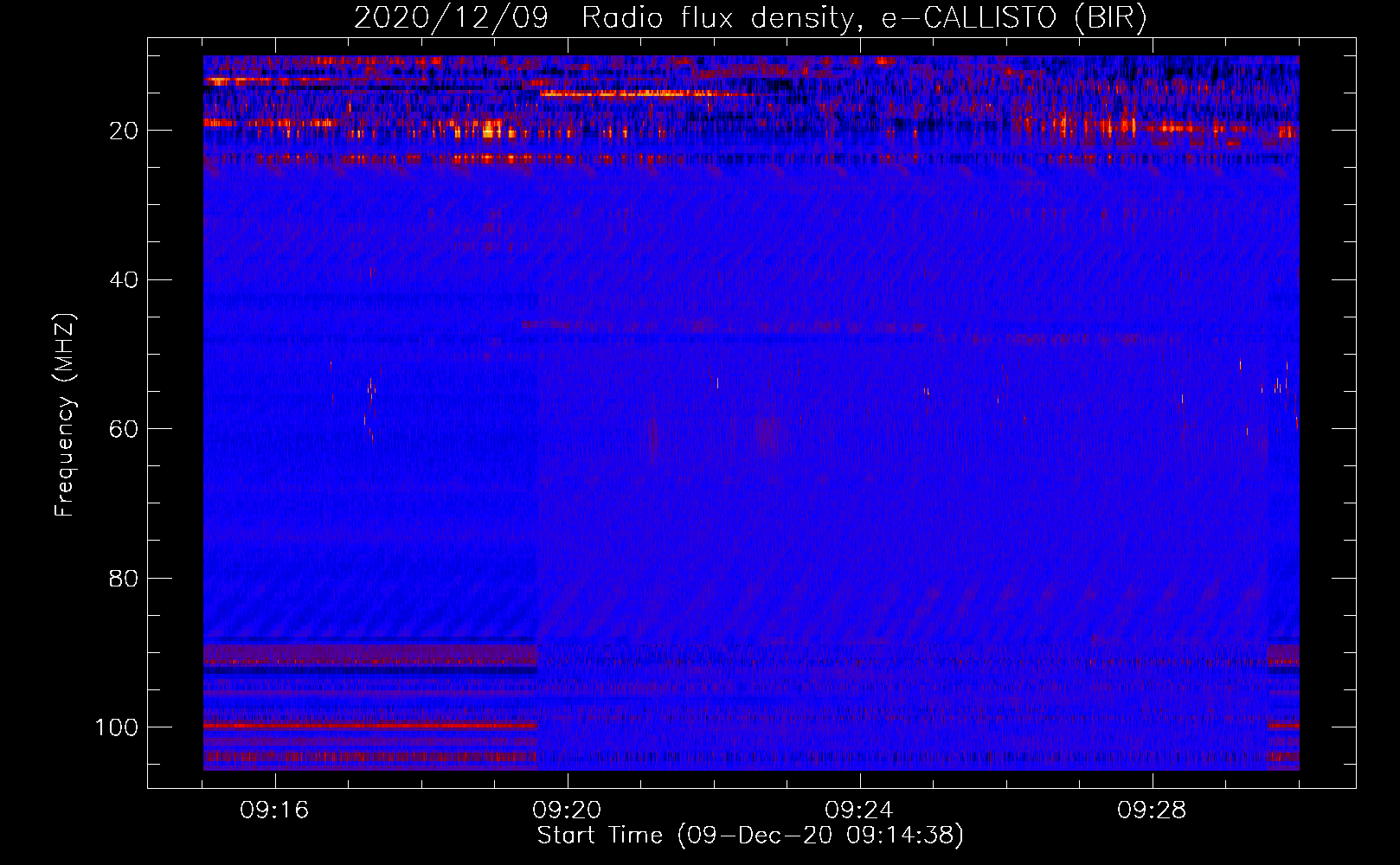
Task: Click the 09:20 time axis label
Action: pyautogui.click(x=567, y=811)
